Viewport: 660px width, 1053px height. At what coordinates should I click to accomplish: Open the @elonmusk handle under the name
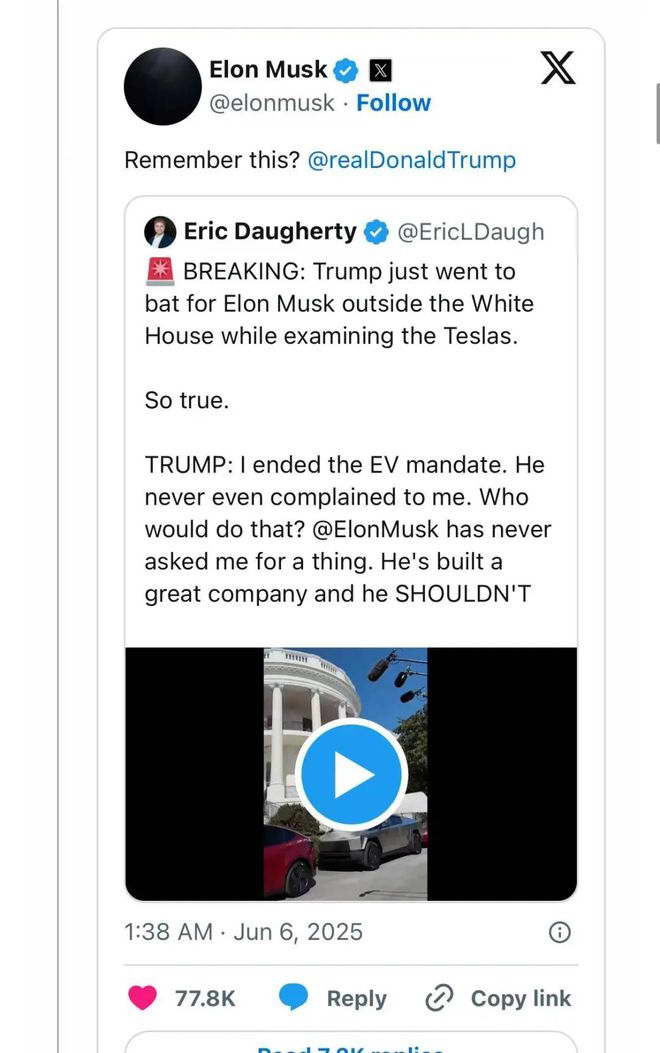271,103
